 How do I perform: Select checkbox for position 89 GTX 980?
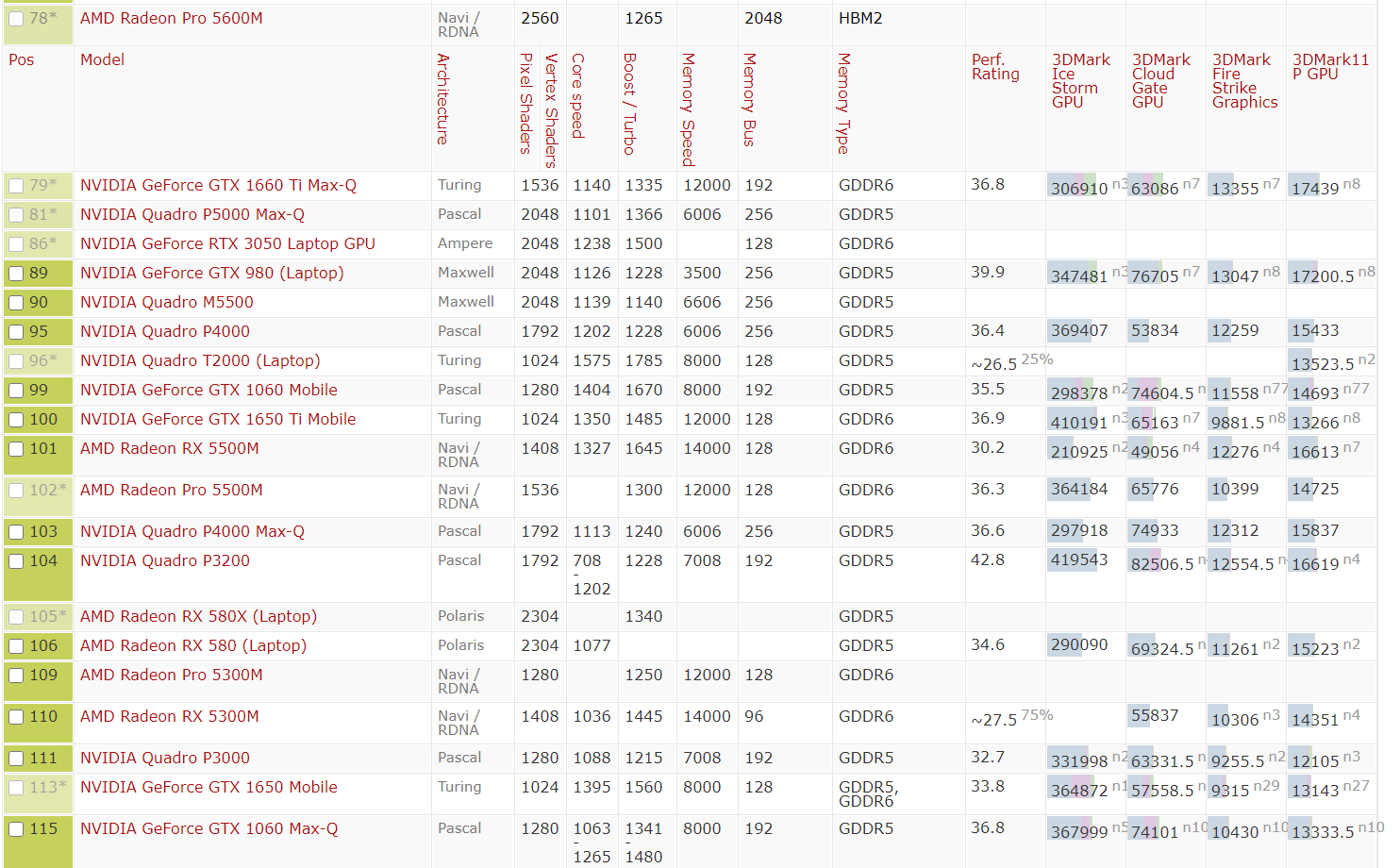click(16, 274)
